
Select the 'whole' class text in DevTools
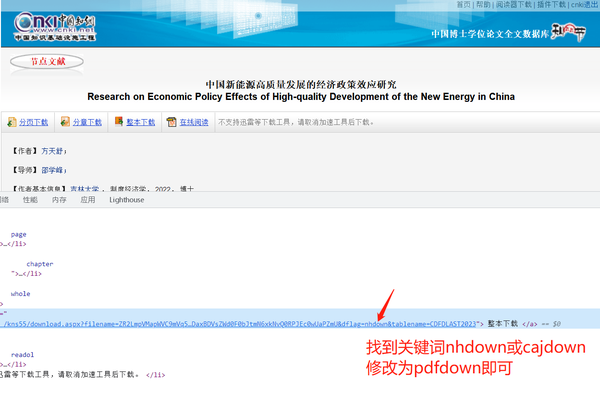pos(20,294)
